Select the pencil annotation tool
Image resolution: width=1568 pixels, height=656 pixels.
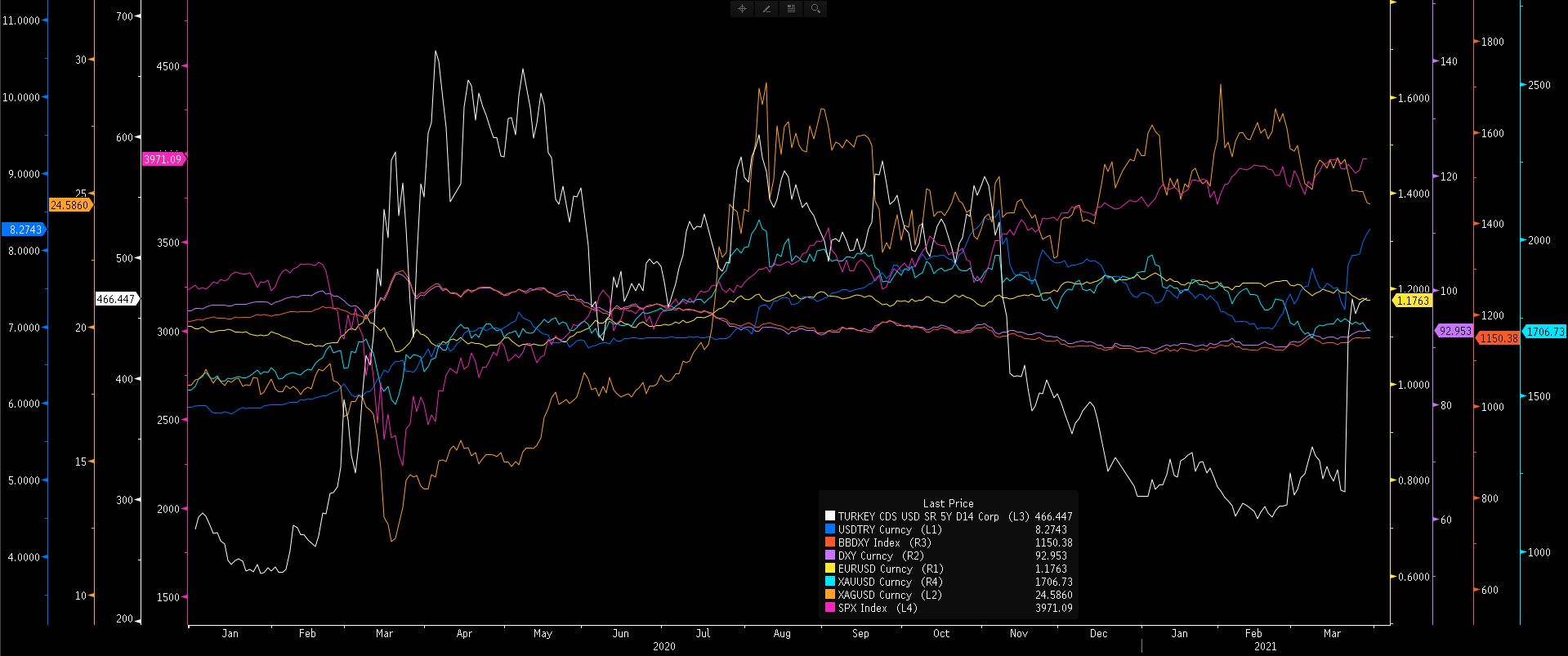tap(766, 9)
